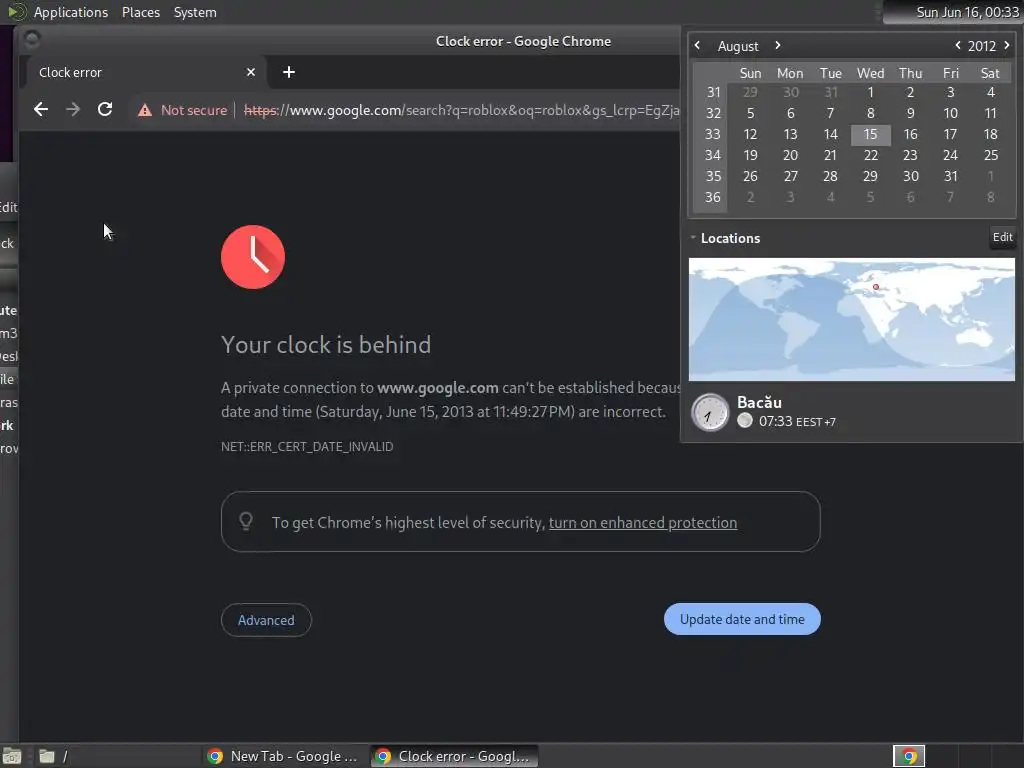The height and width of the screenshot is (768, 1024).
Task: Click the Bacău analog clock icon
Action: 710,413
